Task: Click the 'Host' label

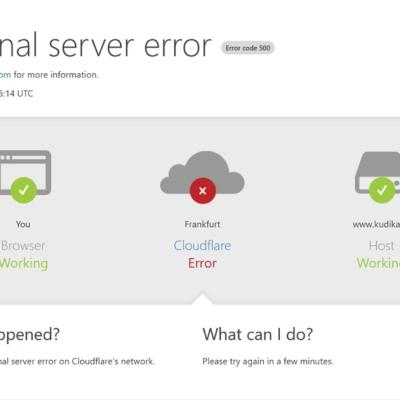Action: point(381,246)
